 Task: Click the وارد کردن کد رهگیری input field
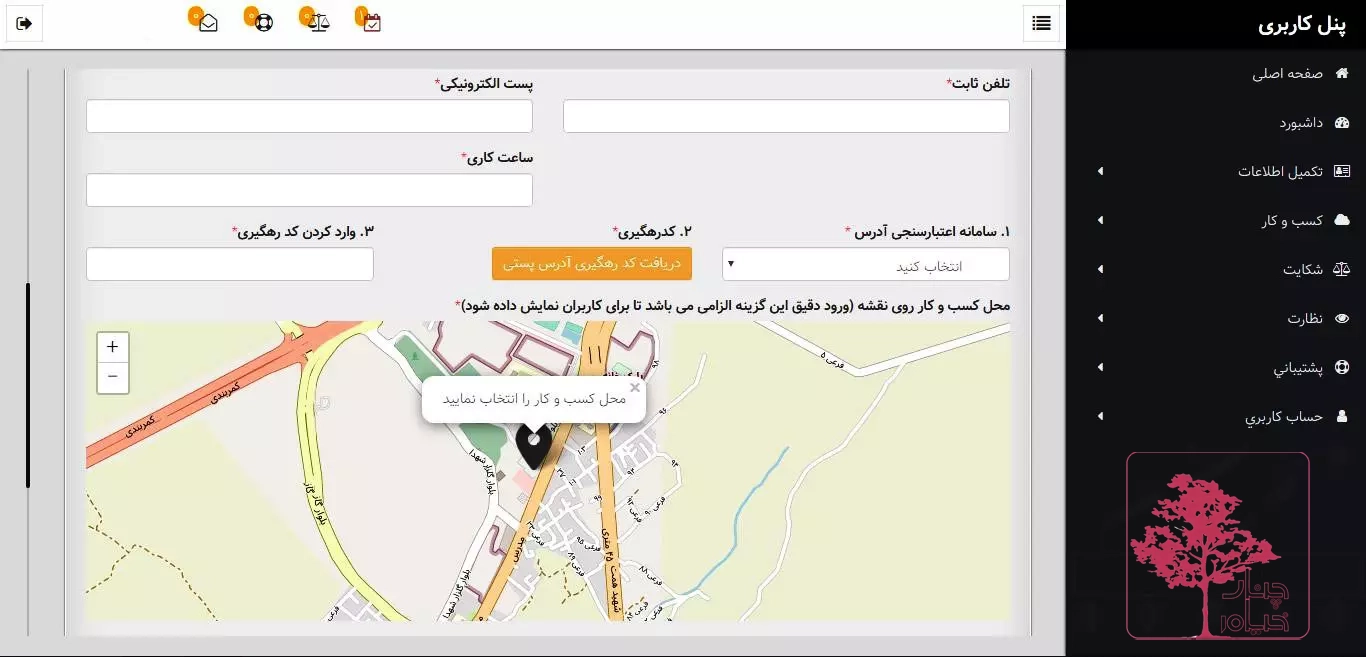coord(230,264)
